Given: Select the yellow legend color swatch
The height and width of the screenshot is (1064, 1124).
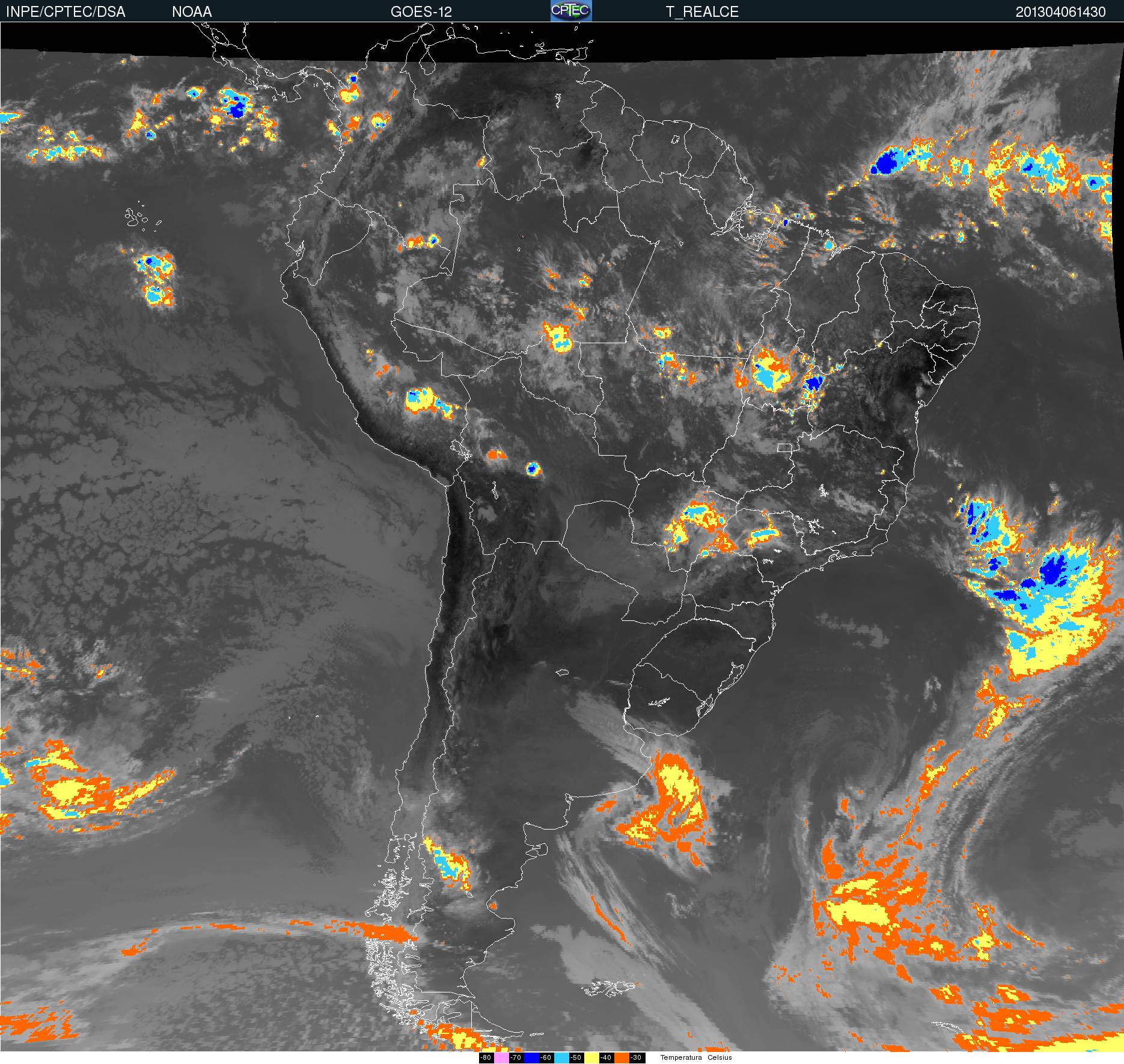Looking at the screenshot, I should pos(591,1058).
